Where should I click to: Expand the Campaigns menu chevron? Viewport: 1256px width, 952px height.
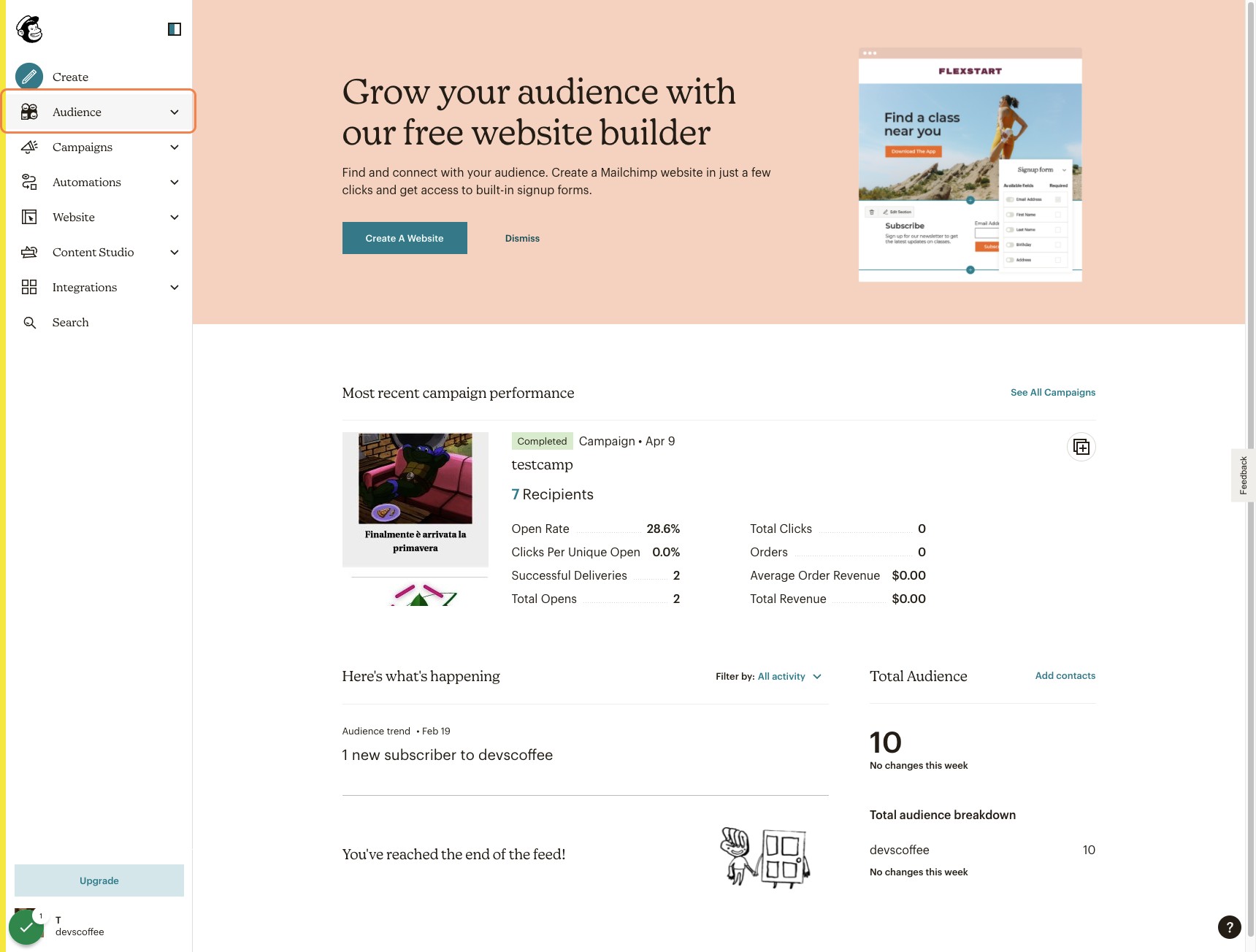point(175,147)
